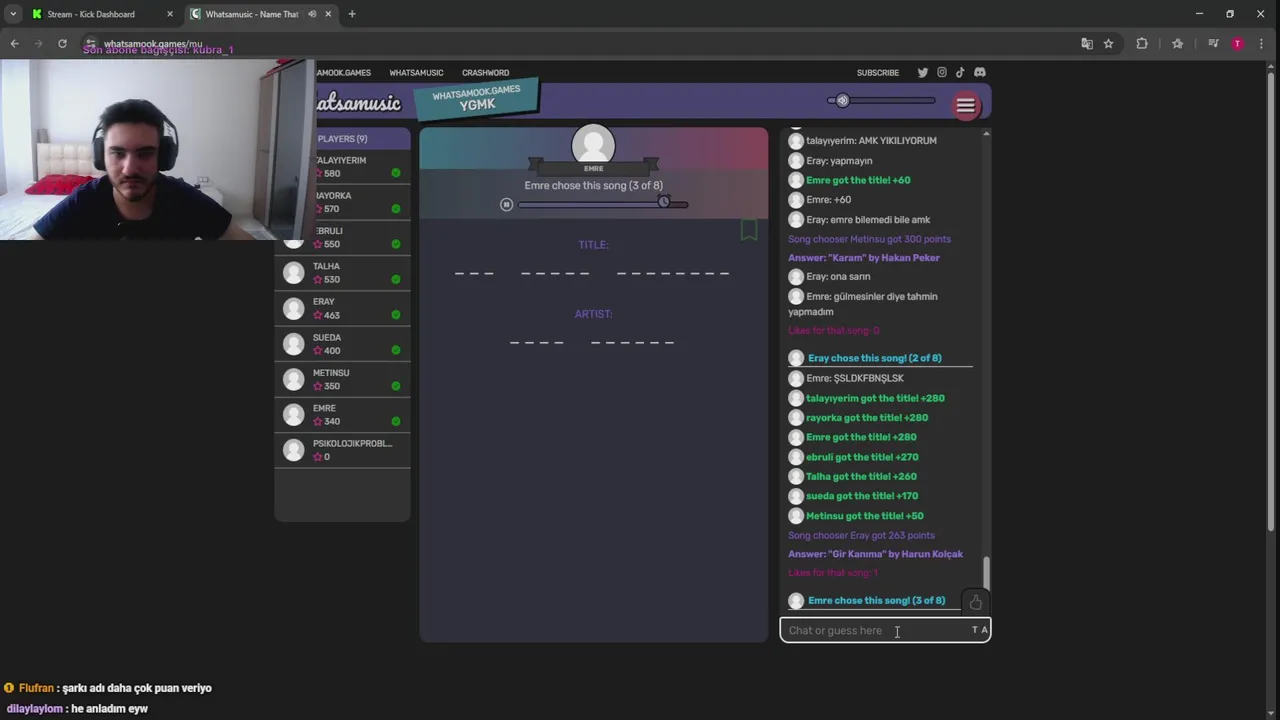Click Emre's avatar in song panel
The image size is (1280, 720).
[593, 145]
